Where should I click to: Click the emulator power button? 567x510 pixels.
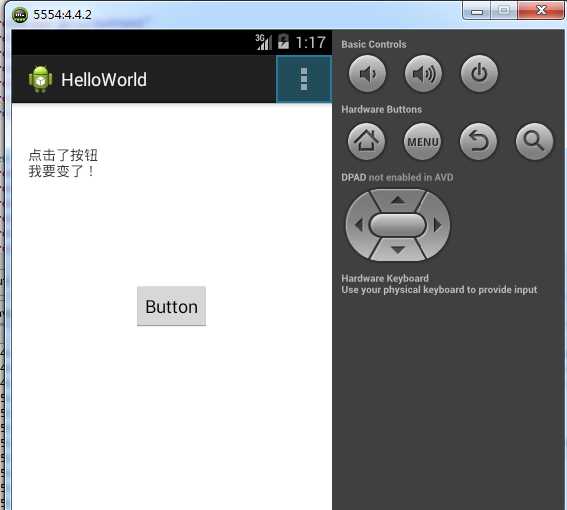coord(479,74)
